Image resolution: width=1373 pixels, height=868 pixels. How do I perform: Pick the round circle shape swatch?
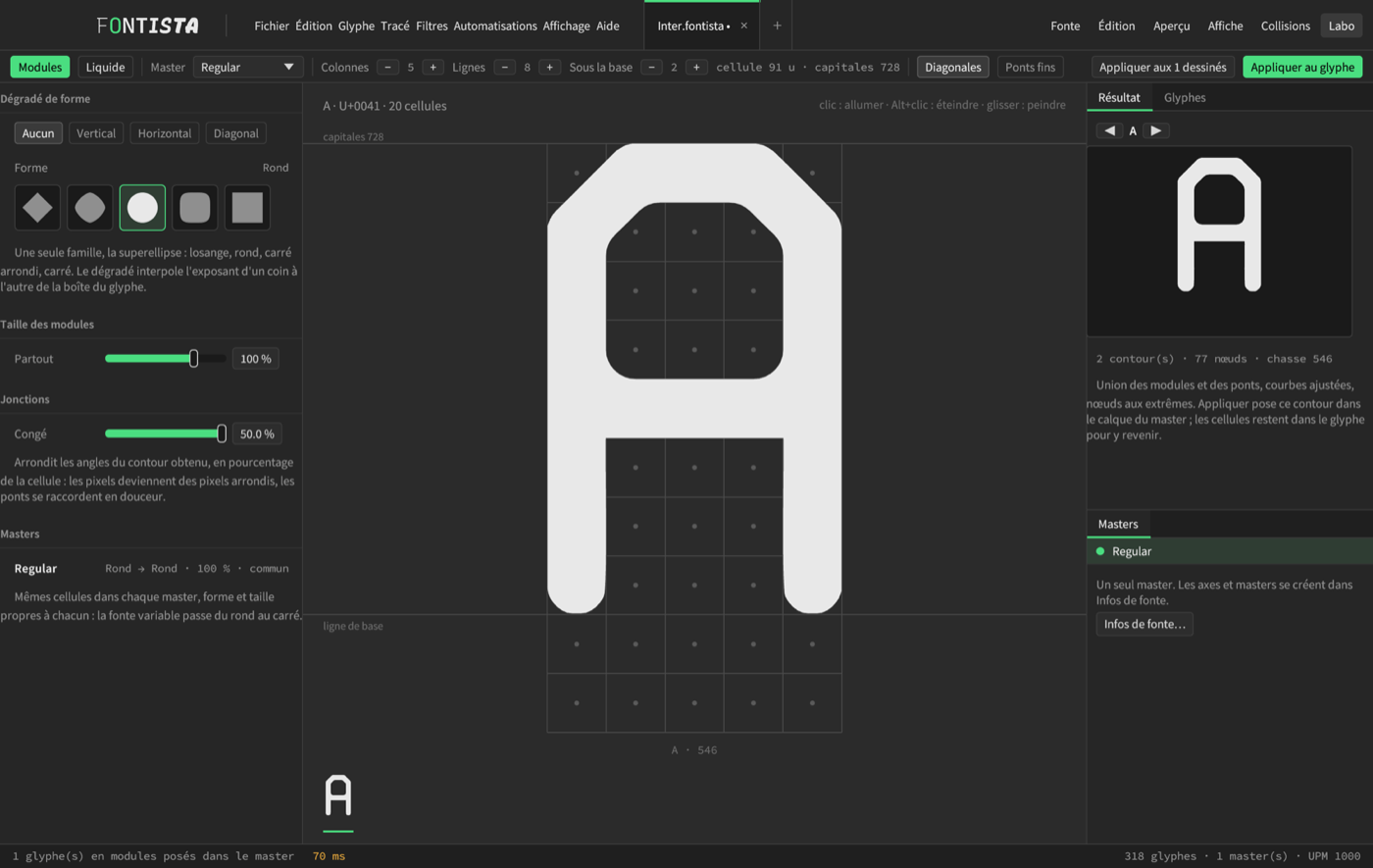(x=142, y=207)
